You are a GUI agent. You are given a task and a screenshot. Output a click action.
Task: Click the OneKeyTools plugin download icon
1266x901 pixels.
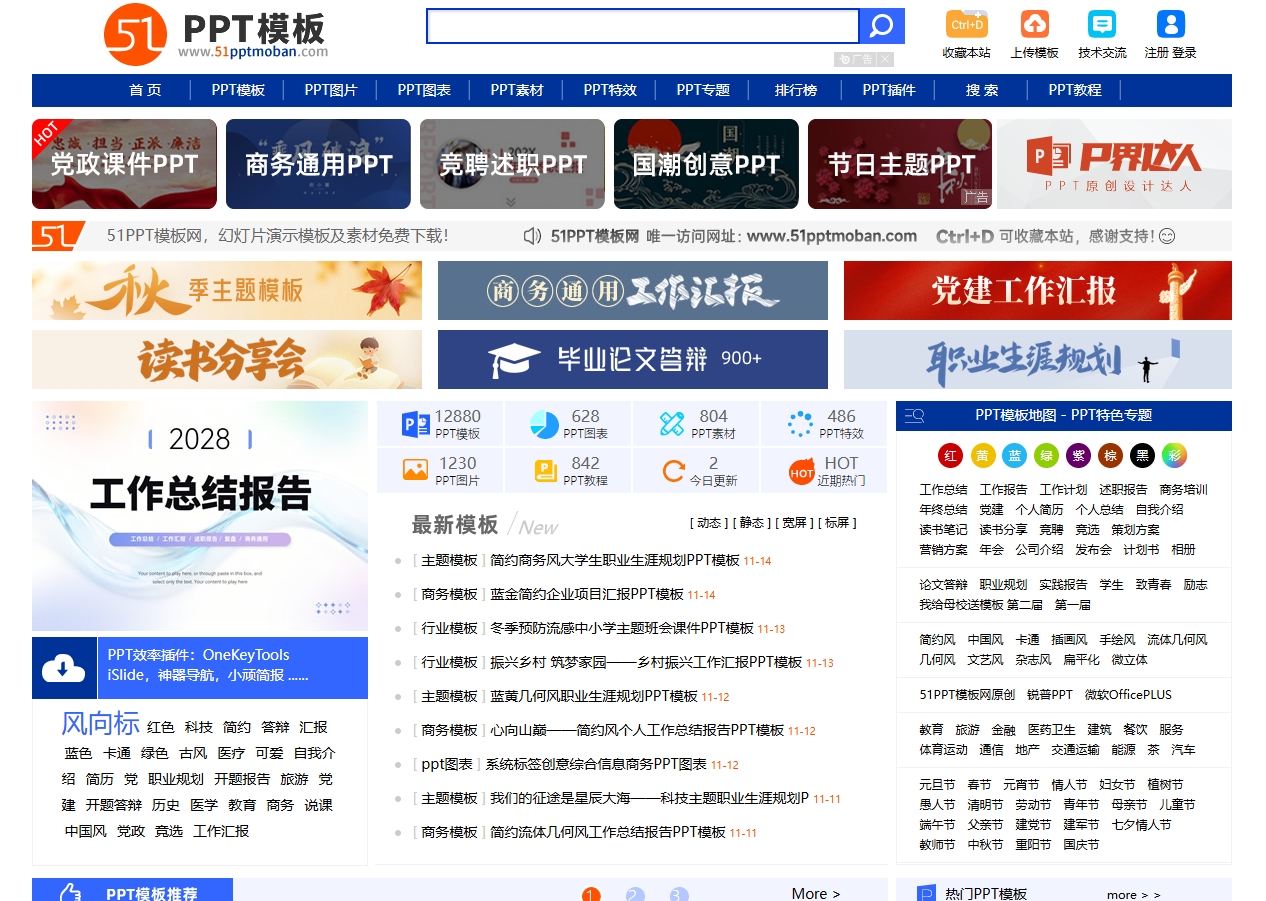pyautogui.click(x=63, y=666)
